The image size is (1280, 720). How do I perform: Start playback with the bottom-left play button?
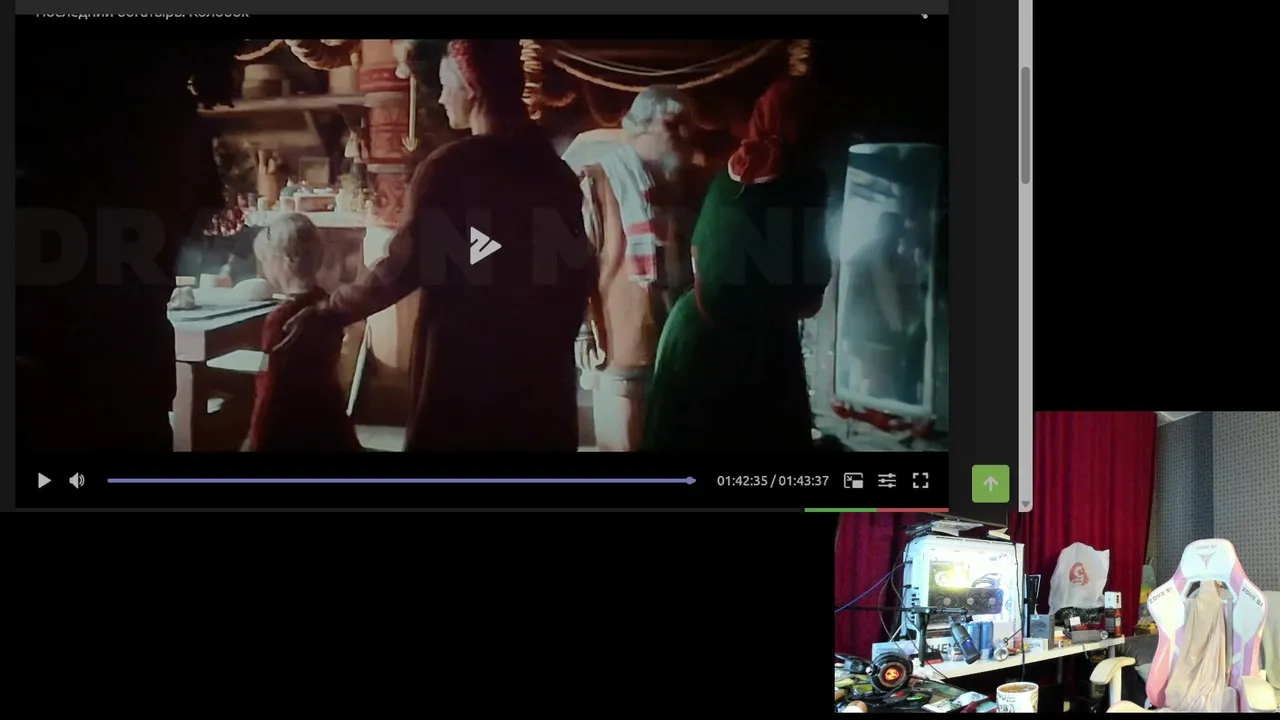44,481
